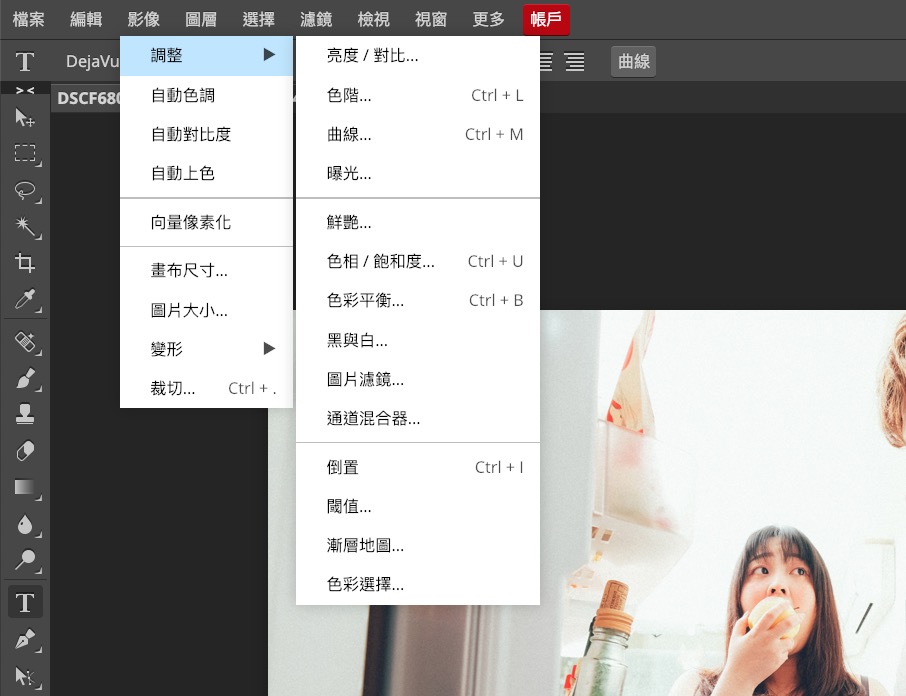Click the center-align text icon
Image resolution: width=906 pixels, height=696 pixels.
(x=545, y=61)
